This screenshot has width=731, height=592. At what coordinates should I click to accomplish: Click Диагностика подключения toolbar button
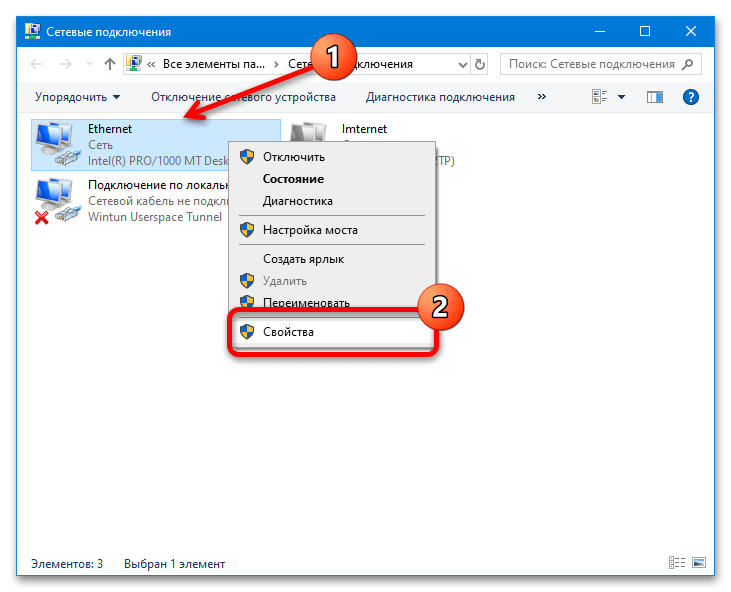coord(440,97)
